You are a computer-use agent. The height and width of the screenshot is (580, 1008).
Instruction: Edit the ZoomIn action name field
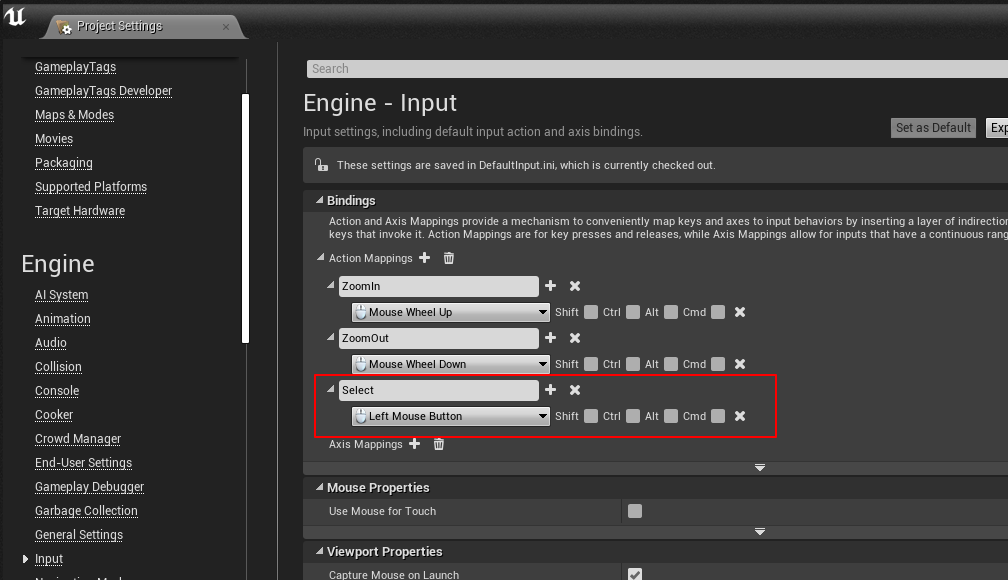pyautogui.click(x=438, y=286)
